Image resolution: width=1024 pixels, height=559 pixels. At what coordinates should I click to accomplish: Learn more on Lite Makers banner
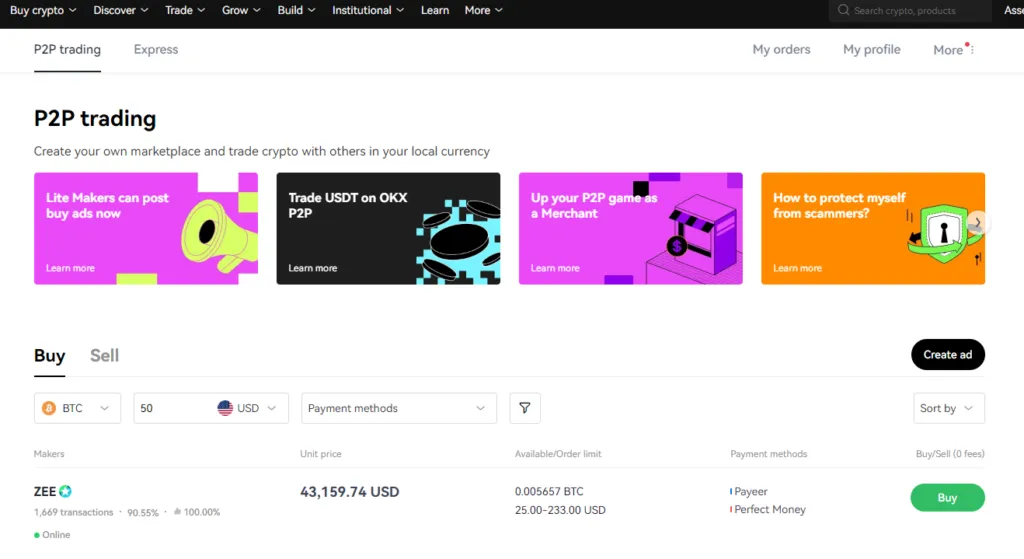tap(70, 268)
